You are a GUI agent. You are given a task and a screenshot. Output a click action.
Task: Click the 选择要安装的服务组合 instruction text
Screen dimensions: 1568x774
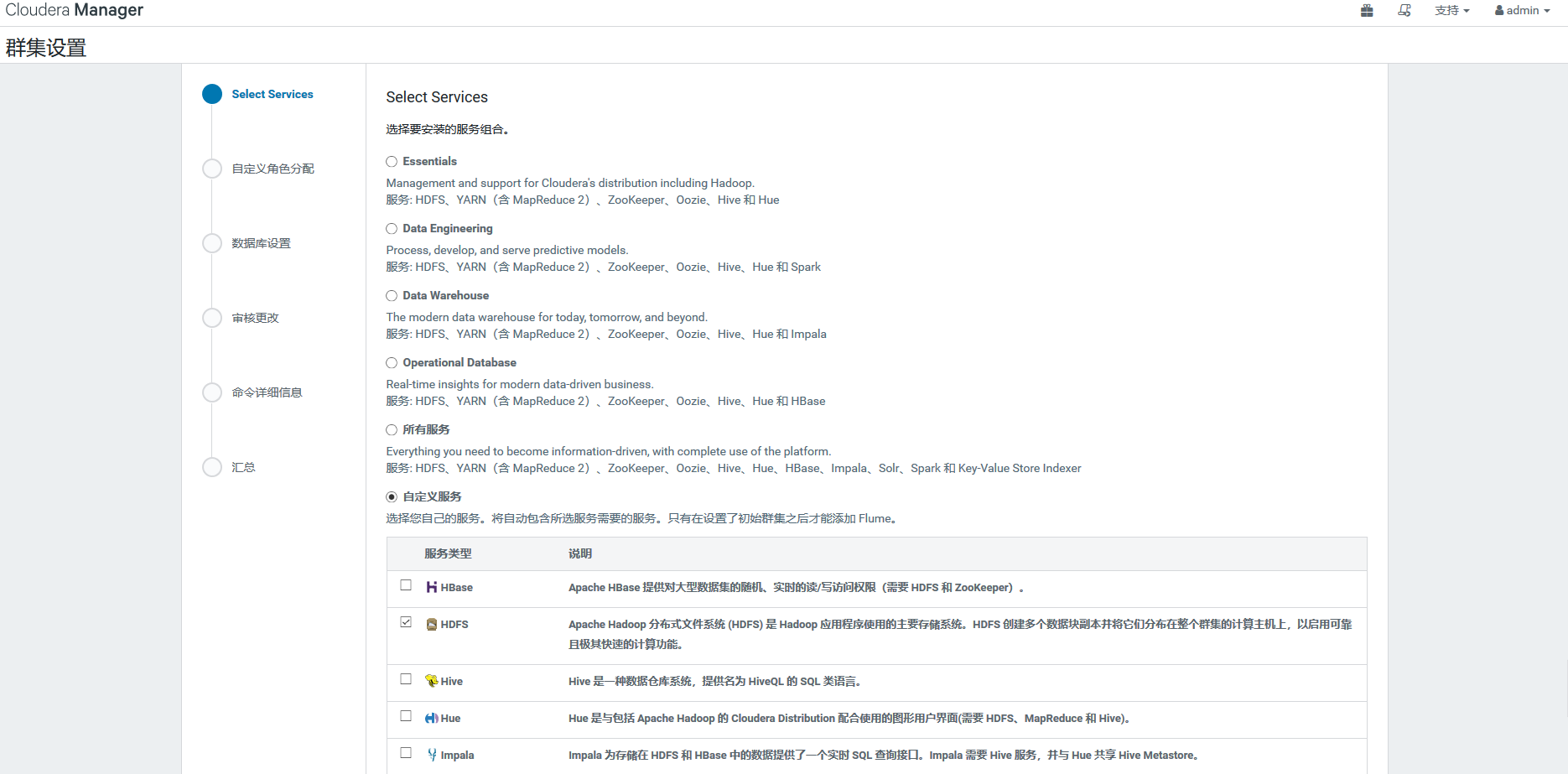point(448,129)
